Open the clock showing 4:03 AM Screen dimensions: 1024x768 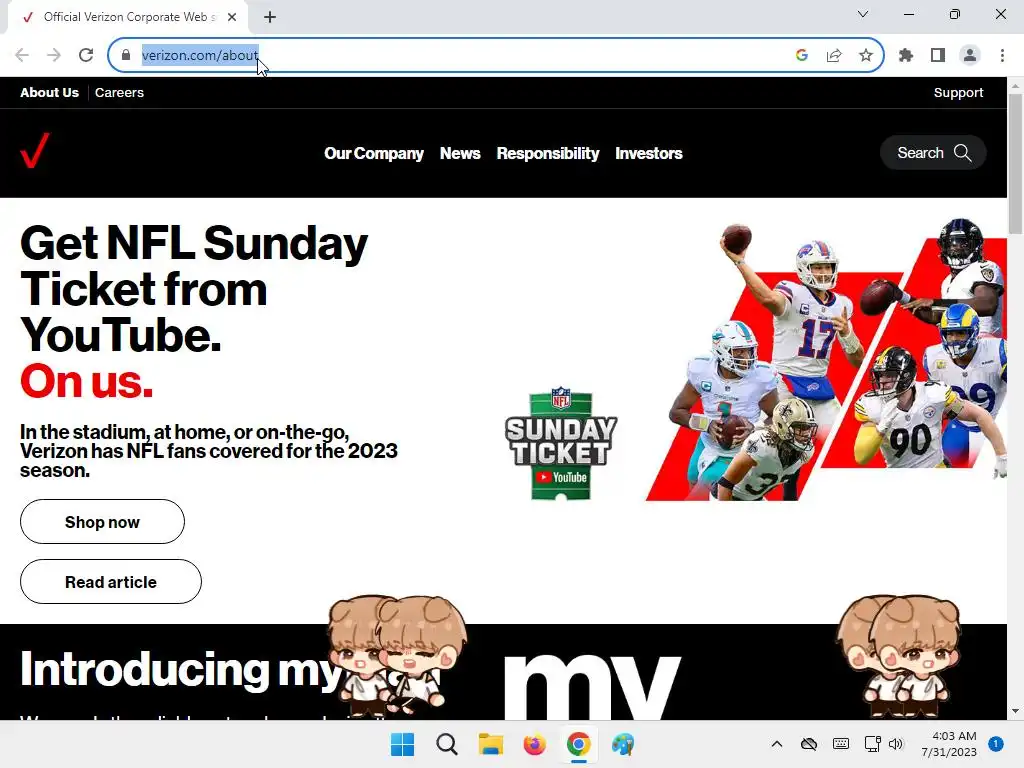point(949,744)
